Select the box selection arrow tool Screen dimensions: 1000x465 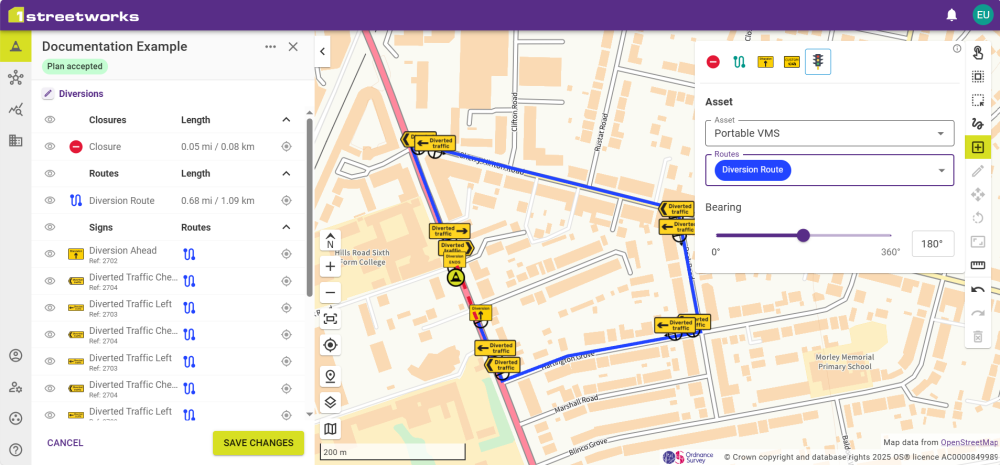pos(977,101)
